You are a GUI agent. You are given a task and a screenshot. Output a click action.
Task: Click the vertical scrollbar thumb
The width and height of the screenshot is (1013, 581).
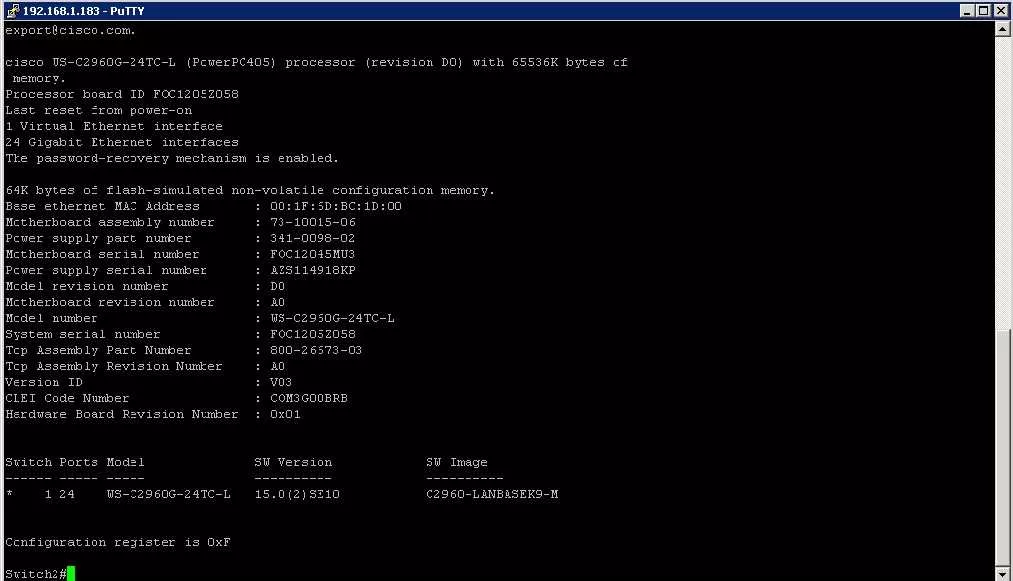pyautogui.click(x=1002, y=446)
